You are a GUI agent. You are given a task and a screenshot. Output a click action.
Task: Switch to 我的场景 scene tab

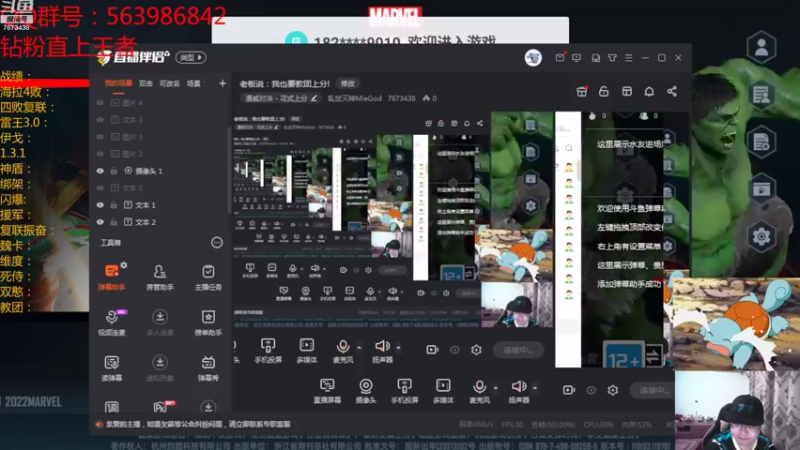pos(118,84)
